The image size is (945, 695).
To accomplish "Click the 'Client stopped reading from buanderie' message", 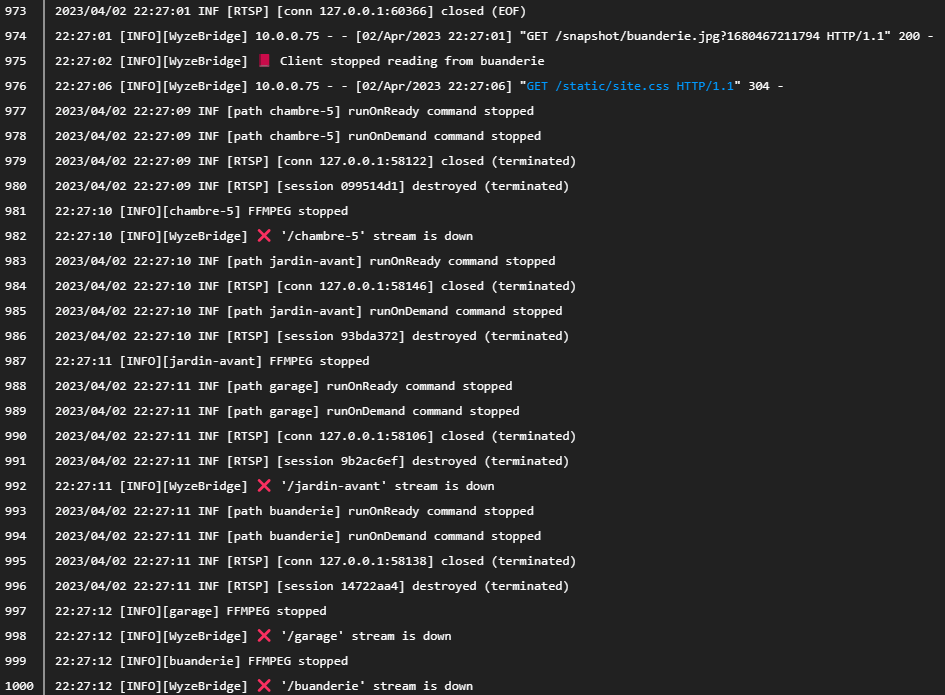I will 412,61.
